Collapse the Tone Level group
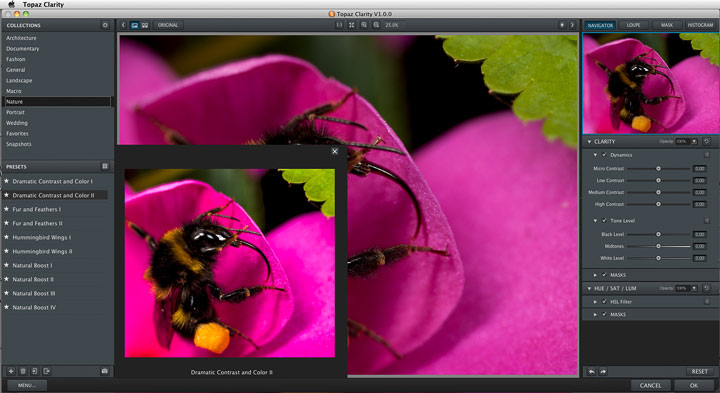720x393 pixels. (x=596, y=221)
